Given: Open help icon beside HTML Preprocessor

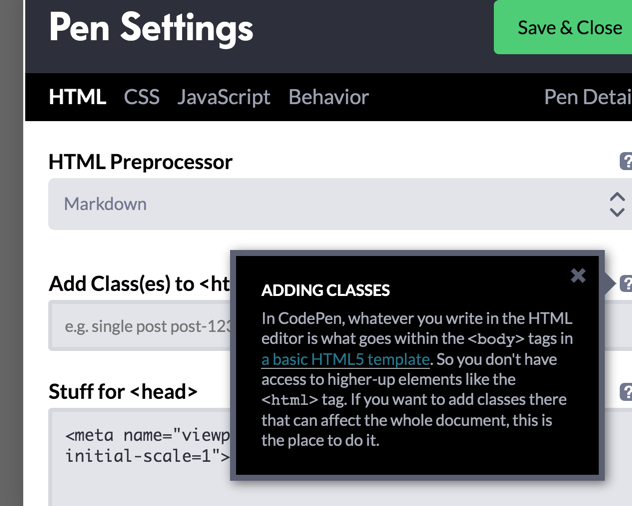Looking at the screenshot, I should pyautogui.click(x=626, y=161).
